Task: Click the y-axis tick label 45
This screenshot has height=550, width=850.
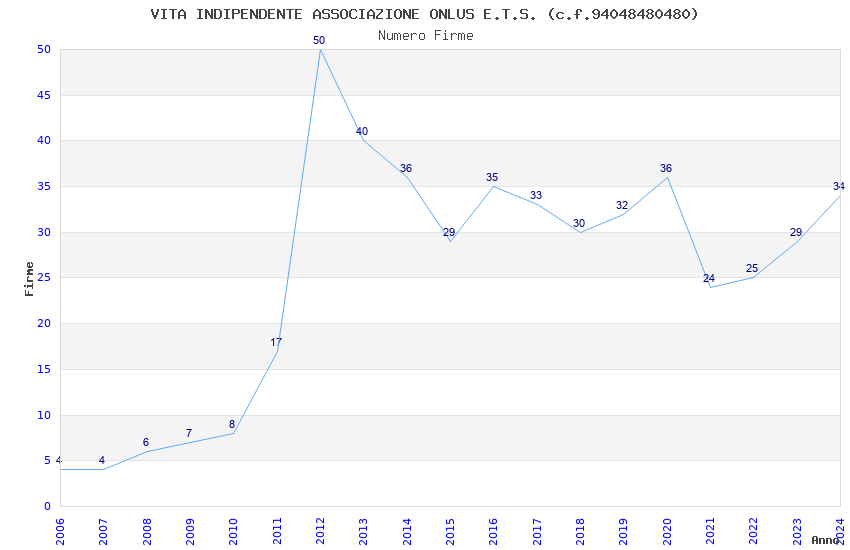Action: (44, 95)
